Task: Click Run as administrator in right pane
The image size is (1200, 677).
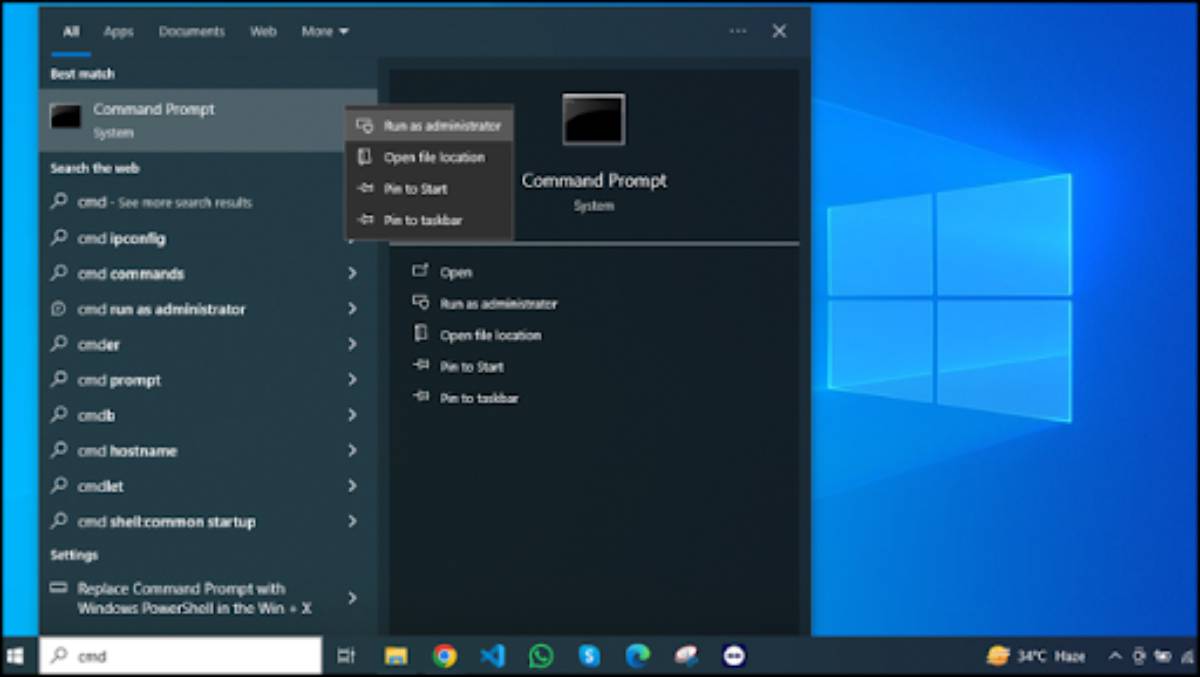Action: coord(485,303)
